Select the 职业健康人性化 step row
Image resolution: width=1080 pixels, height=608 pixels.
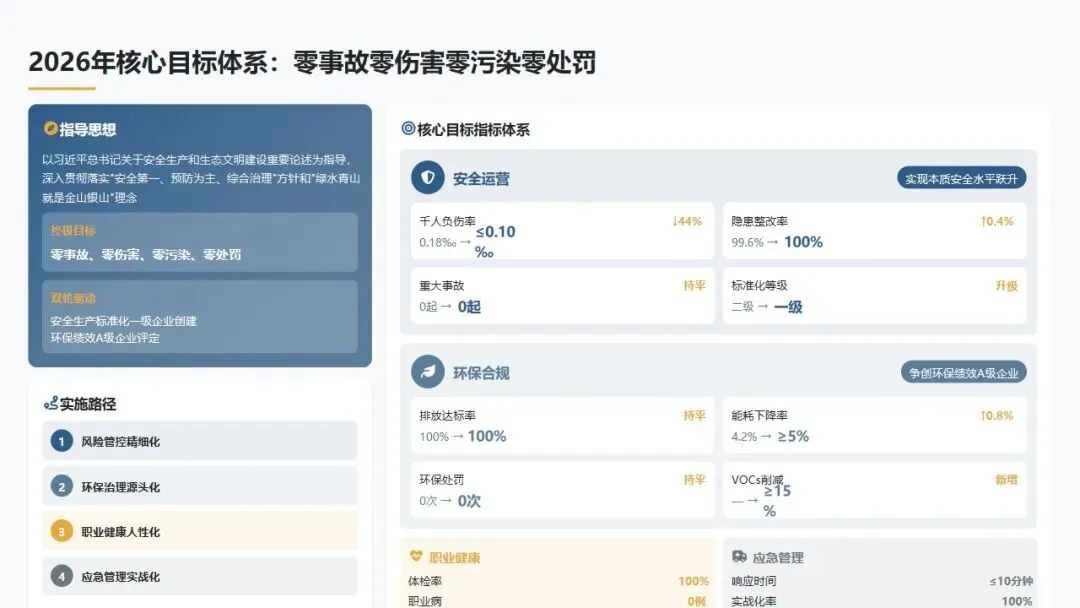[x=200, y=531]
